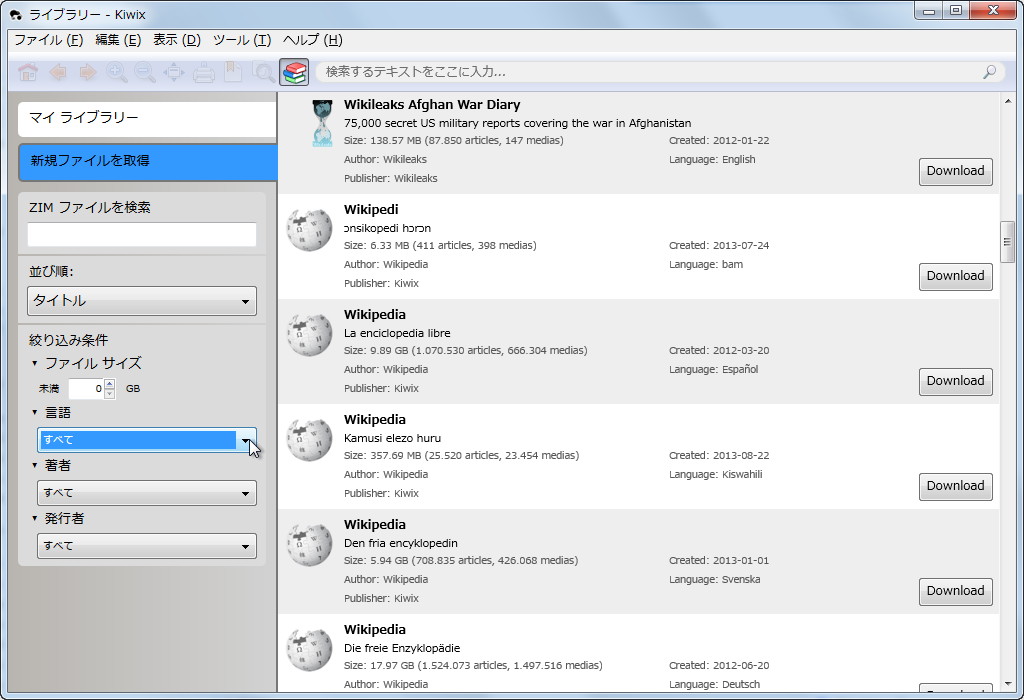
Task: Click the find-in-page toolbar icon
Action: (x=263, y=72)
